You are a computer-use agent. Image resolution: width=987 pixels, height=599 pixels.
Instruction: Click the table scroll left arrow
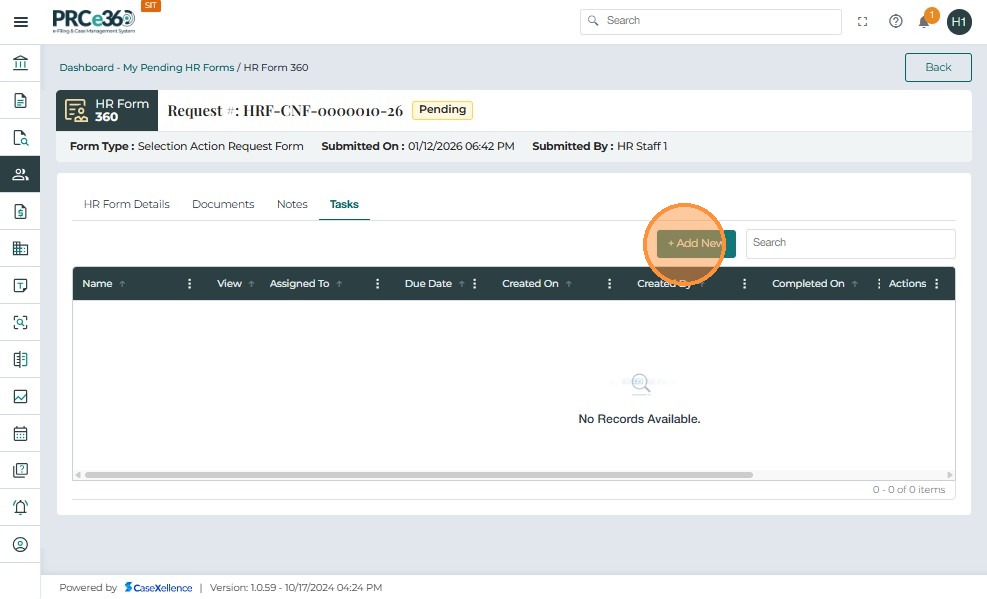pyautogui.click(x=78, y=475)
